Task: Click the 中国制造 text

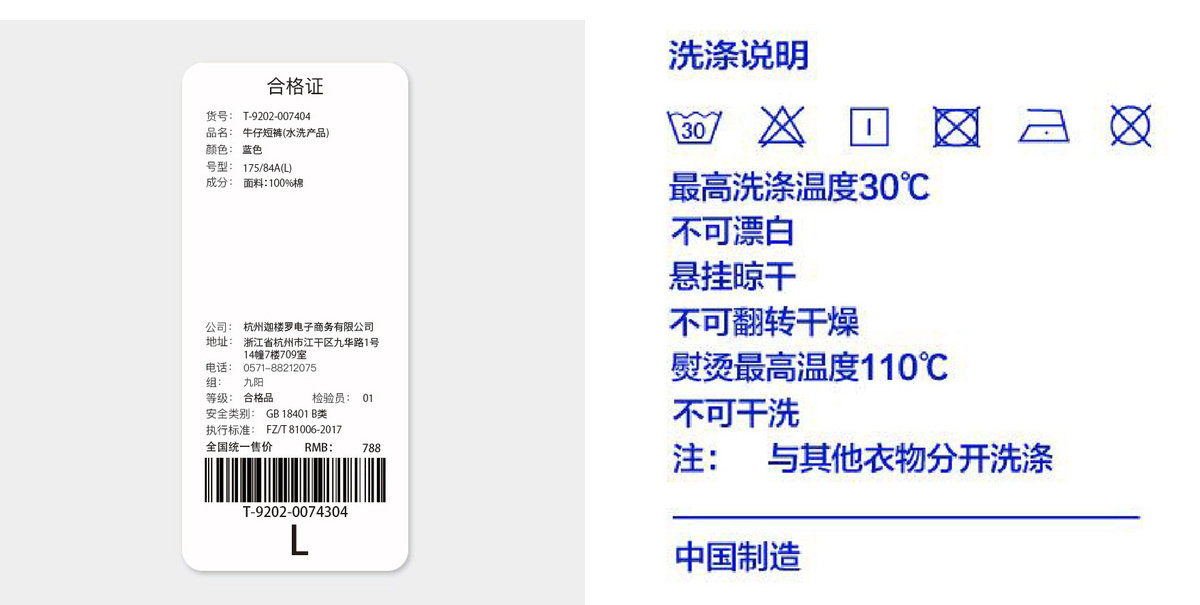Action: point(738,557)
